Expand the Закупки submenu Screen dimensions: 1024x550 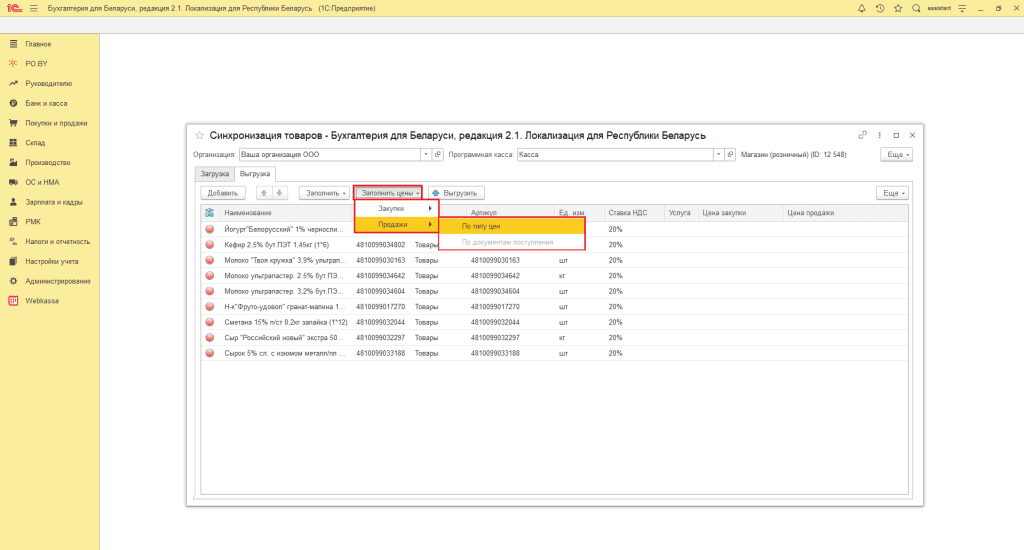pyautogui.click(x=396, y=208)
